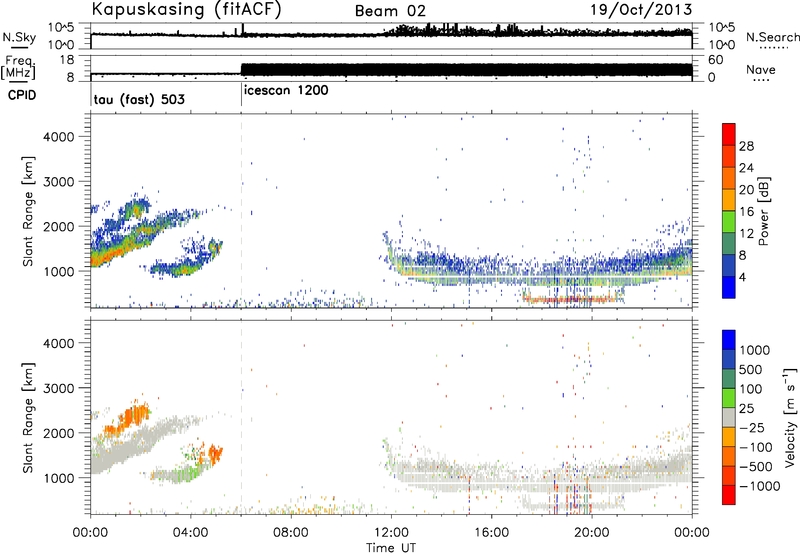Click the 'Nave' legend label
800x554 pixels.
point(761,69)
